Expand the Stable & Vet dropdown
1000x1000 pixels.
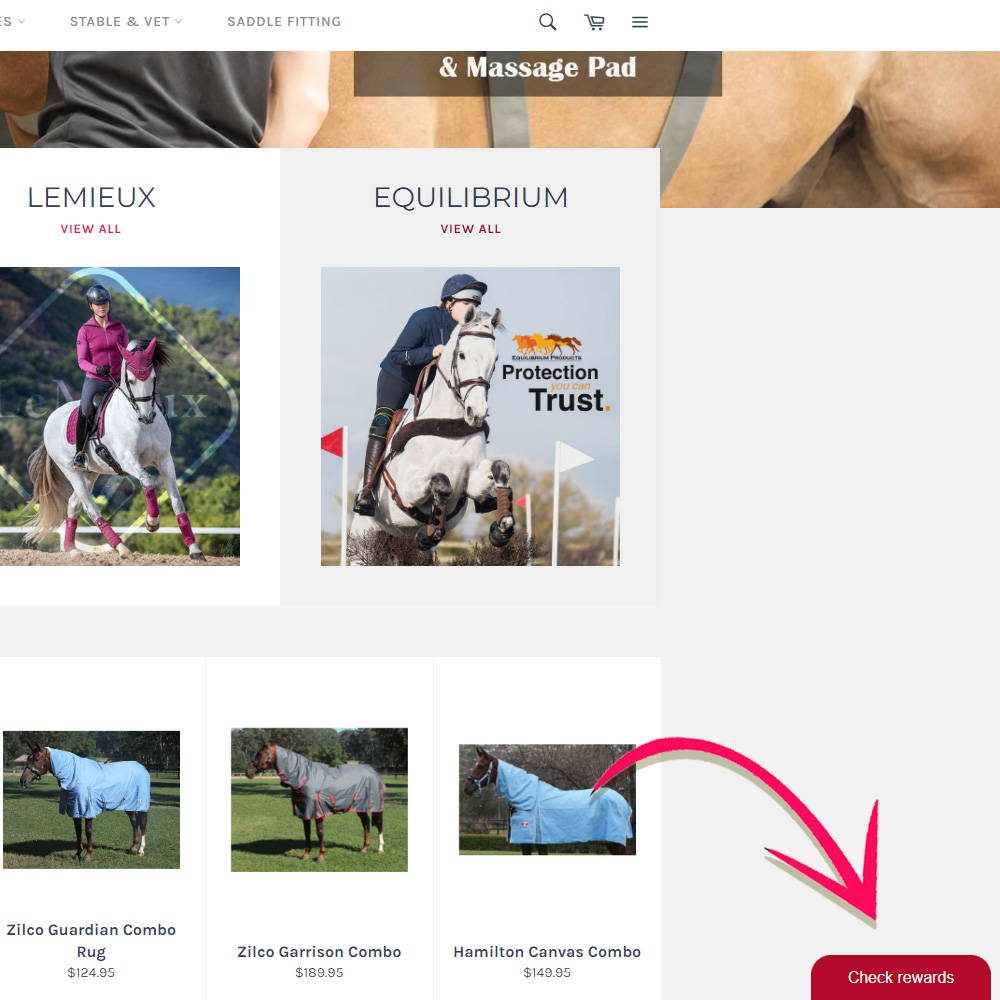[x=126, y=22]
